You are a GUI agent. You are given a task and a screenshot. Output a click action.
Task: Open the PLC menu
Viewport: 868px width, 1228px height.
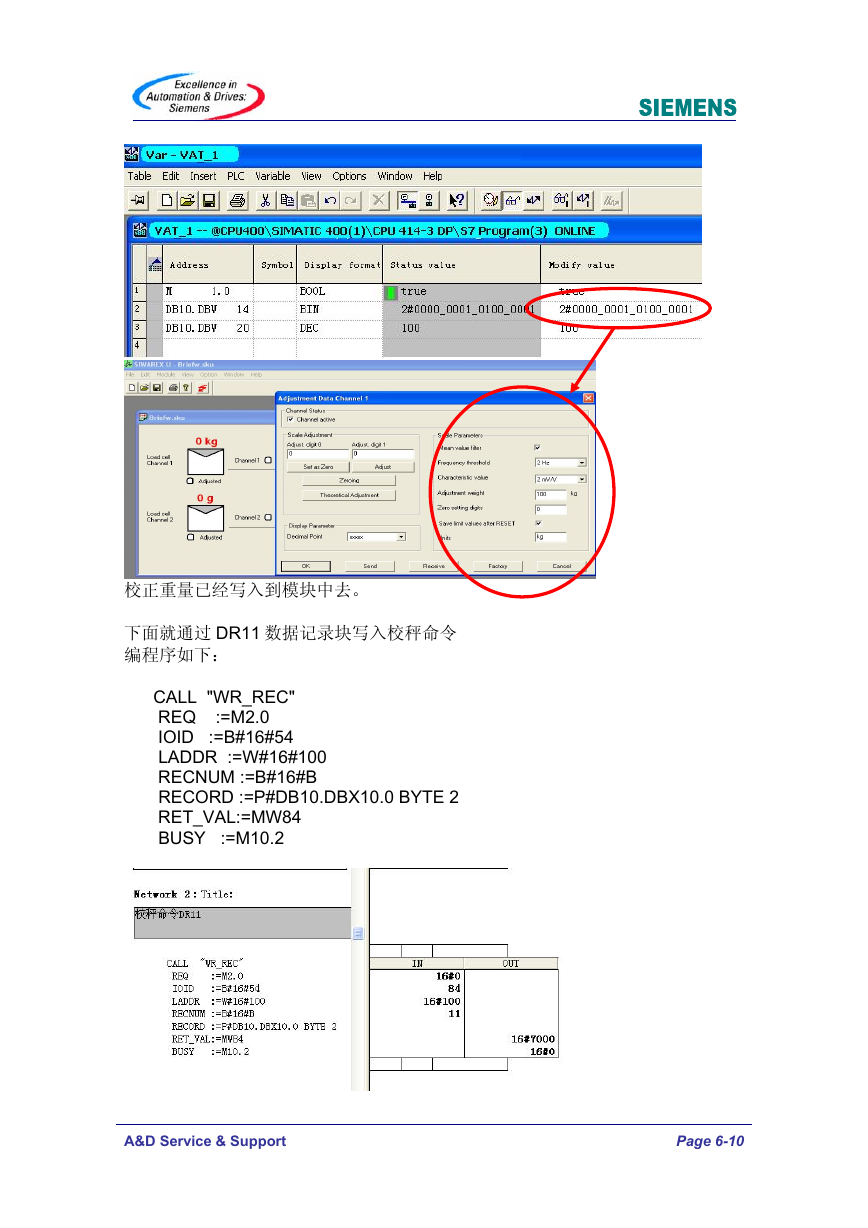[x=236, y=176]
